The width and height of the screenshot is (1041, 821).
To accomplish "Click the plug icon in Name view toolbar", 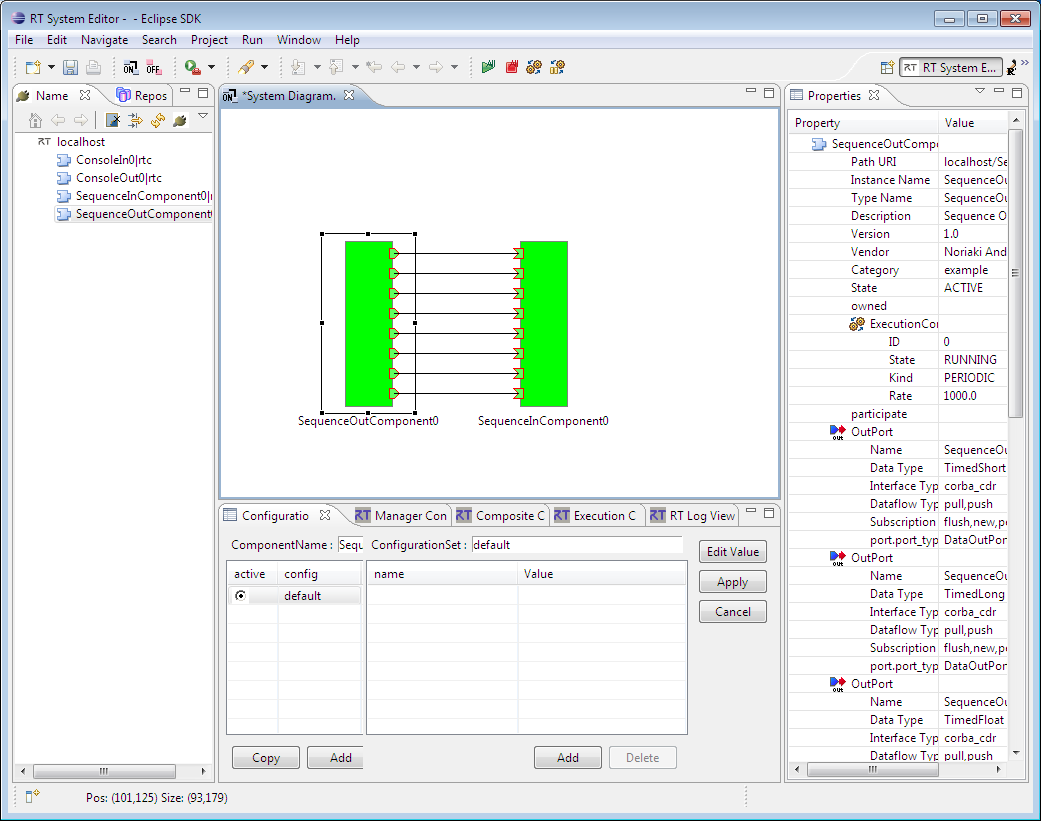I will [180, 121].
